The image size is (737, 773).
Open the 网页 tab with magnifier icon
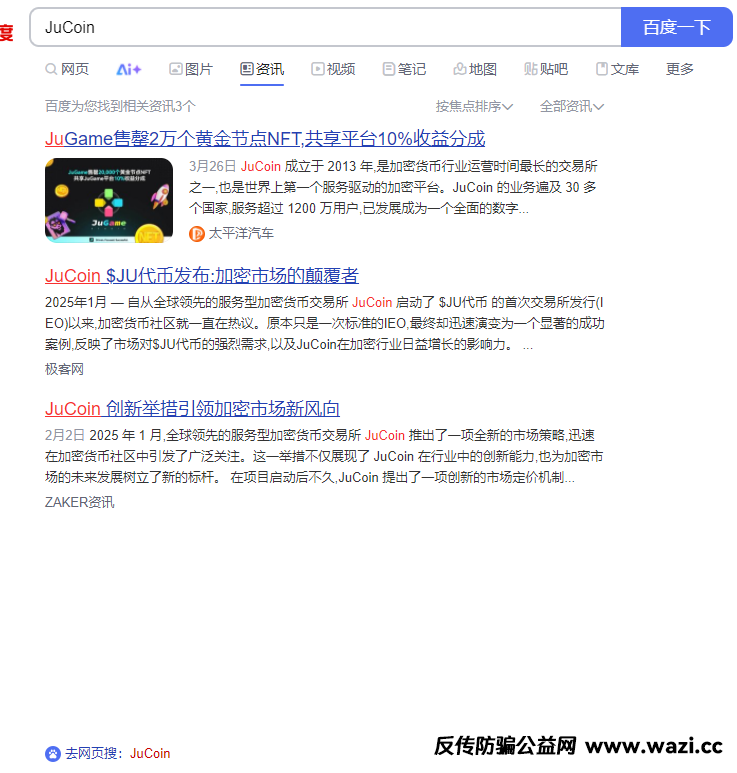67,69
